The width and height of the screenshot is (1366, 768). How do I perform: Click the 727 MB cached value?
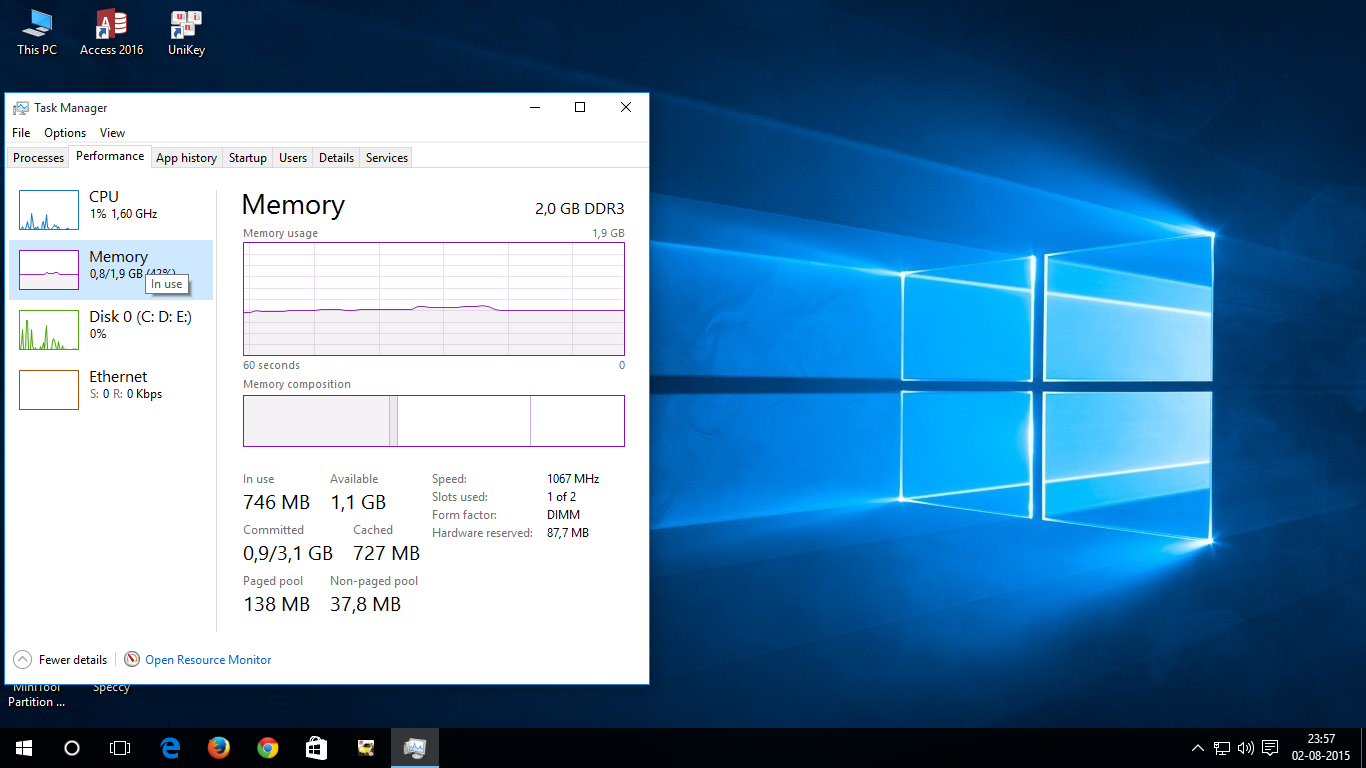tap(386, 553)
